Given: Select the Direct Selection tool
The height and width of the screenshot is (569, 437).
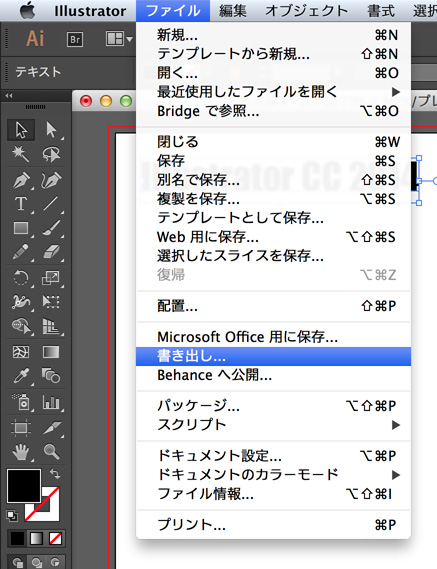Looking at the screenshot, I should pos(51,130).
